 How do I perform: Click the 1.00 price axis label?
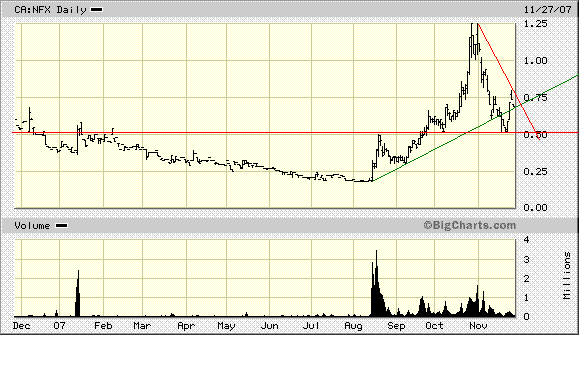click(x=535, y=61)
